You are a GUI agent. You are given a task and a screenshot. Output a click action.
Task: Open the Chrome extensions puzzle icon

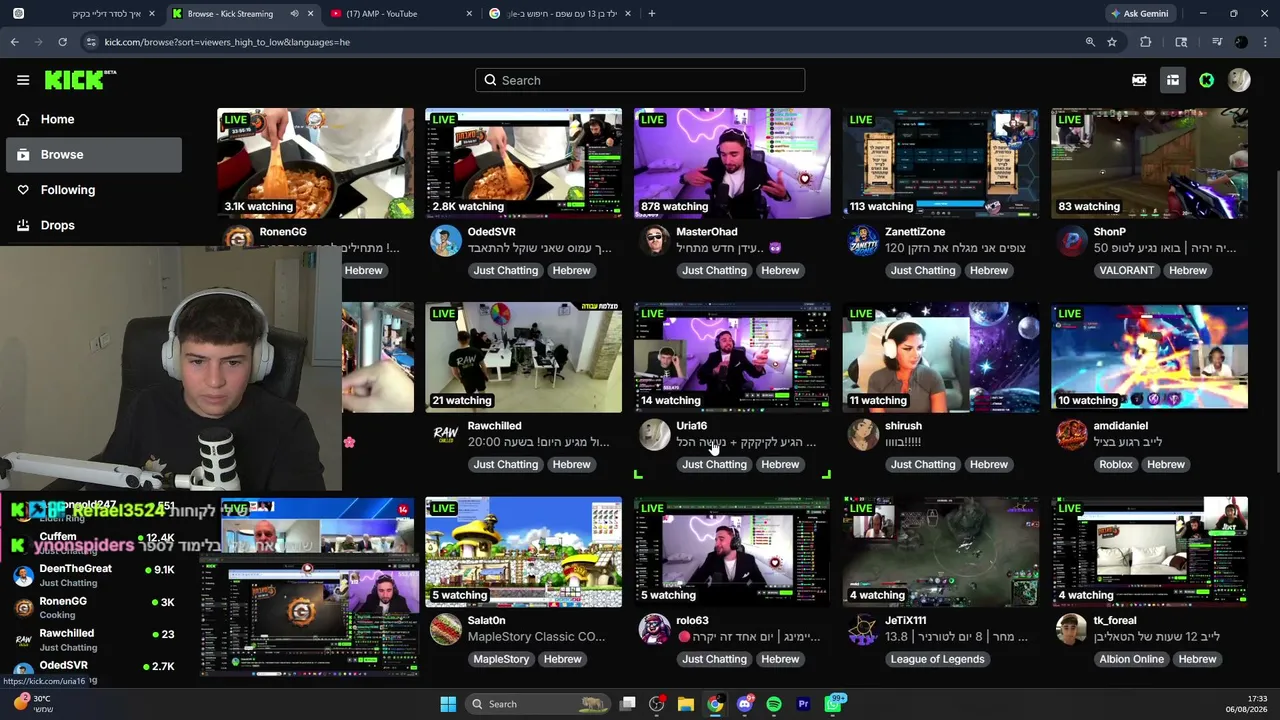click(x=1146, y=42)
